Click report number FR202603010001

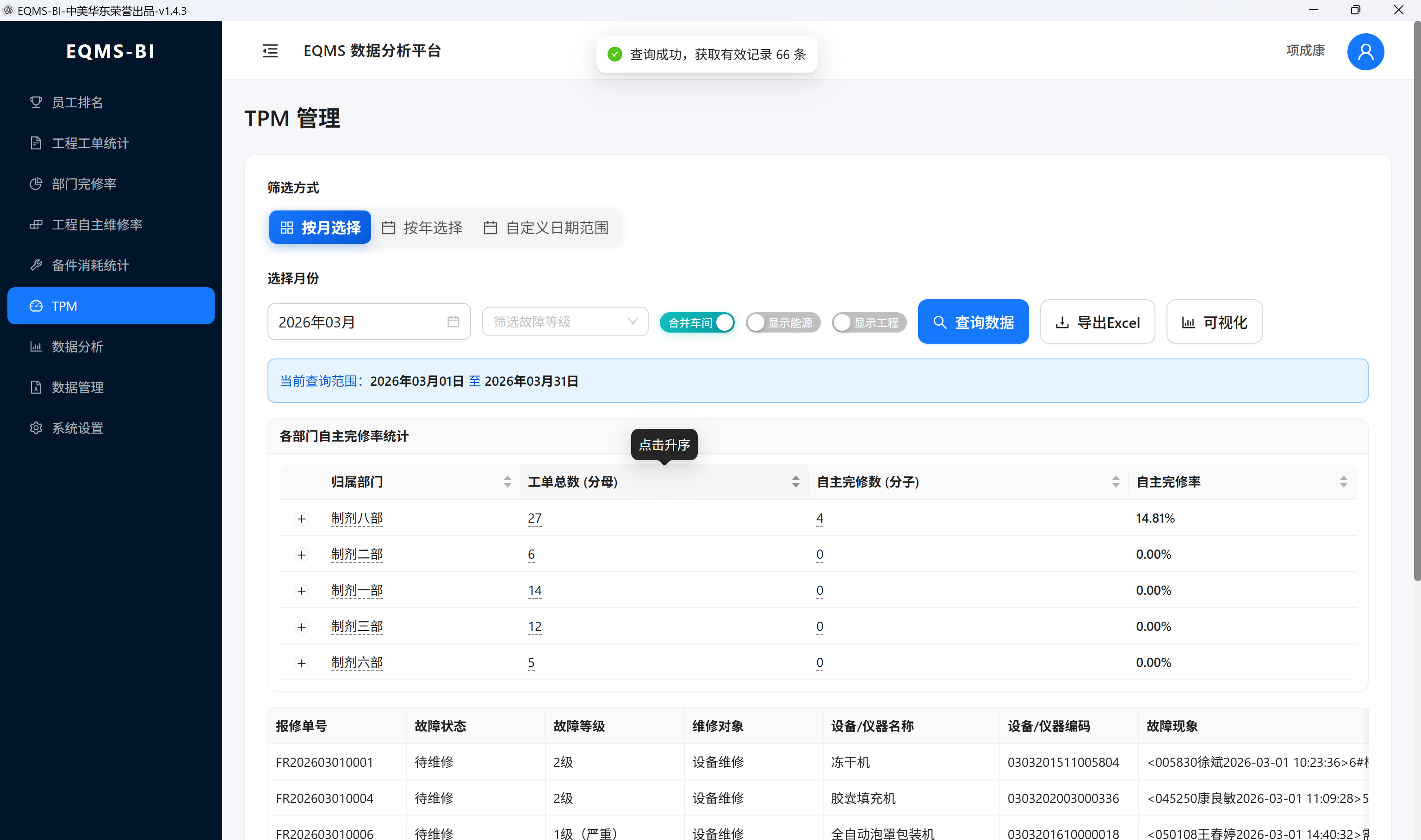(x=324, y=762)
